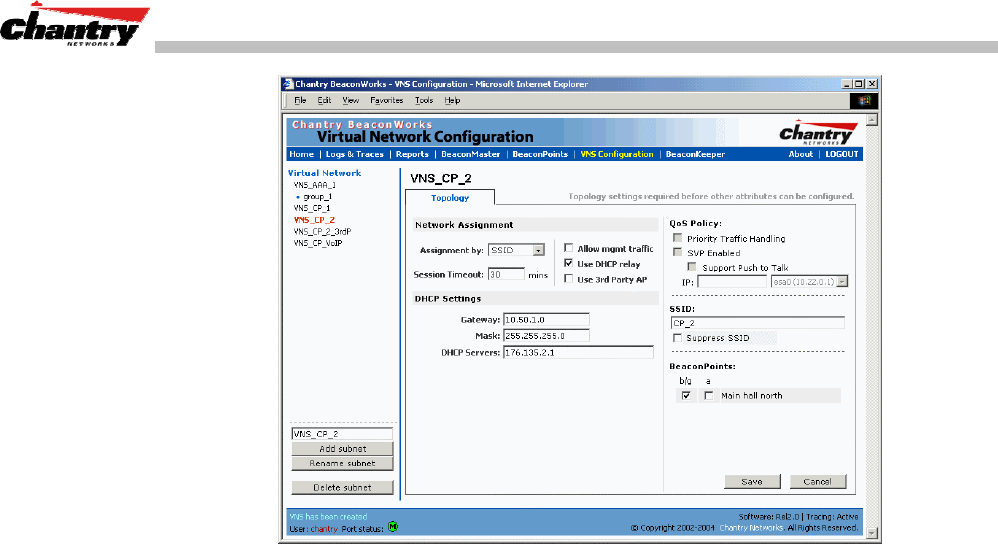Check Support Push to Talk
The height and width of the screenshot is (544, 998).
[692, 267]
